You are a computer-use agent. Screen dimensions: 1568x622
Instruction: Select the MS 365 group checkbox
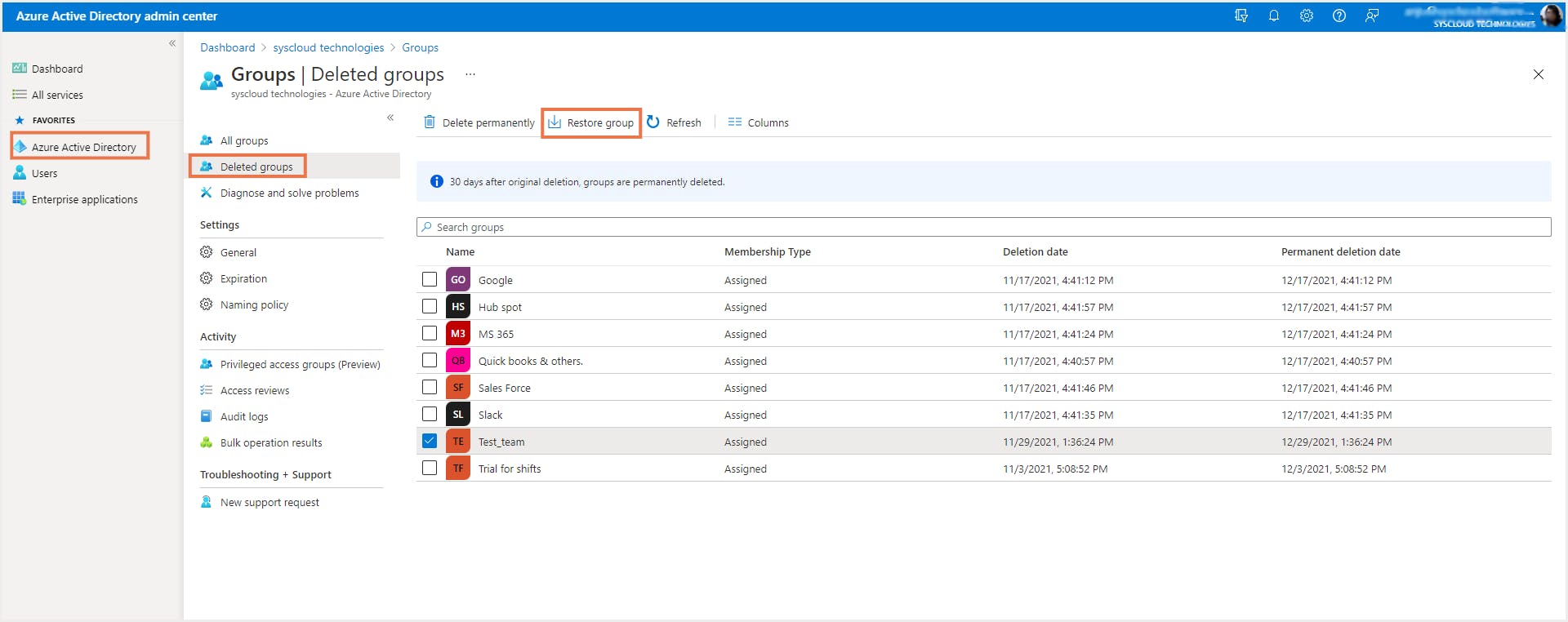point(430,333)
